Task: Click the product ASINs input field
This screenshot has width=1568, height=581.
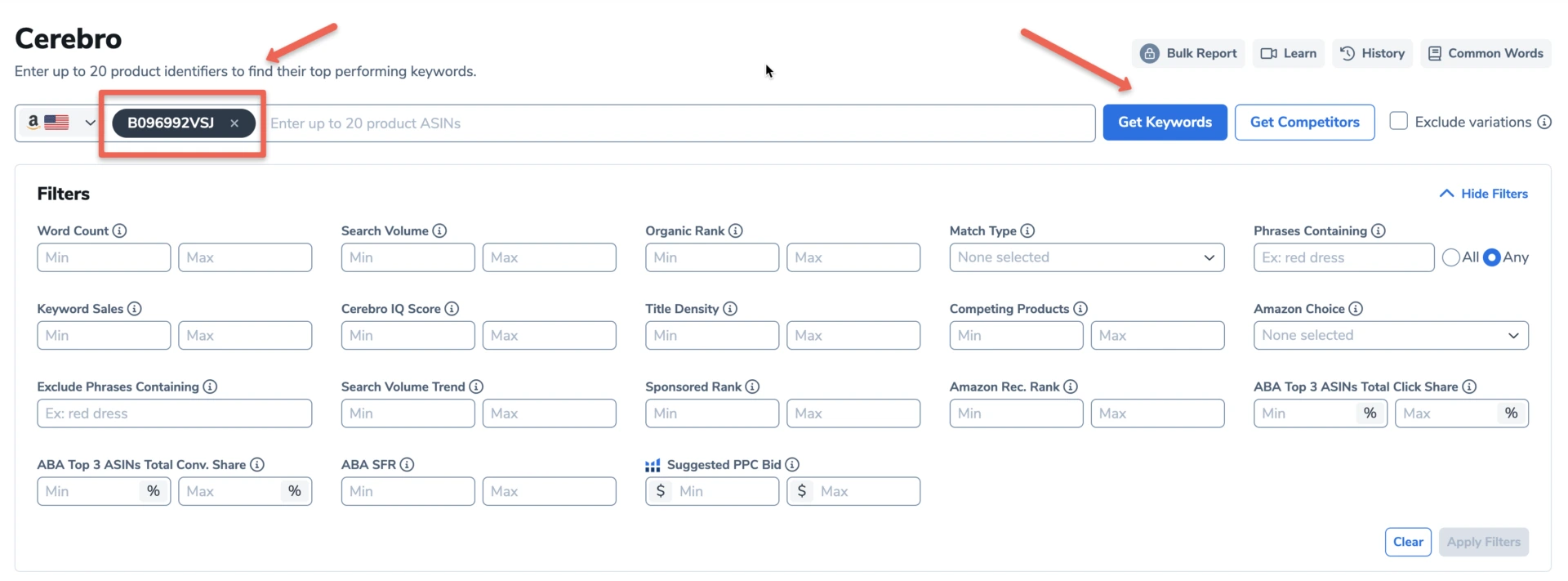Action: (572, 123)
